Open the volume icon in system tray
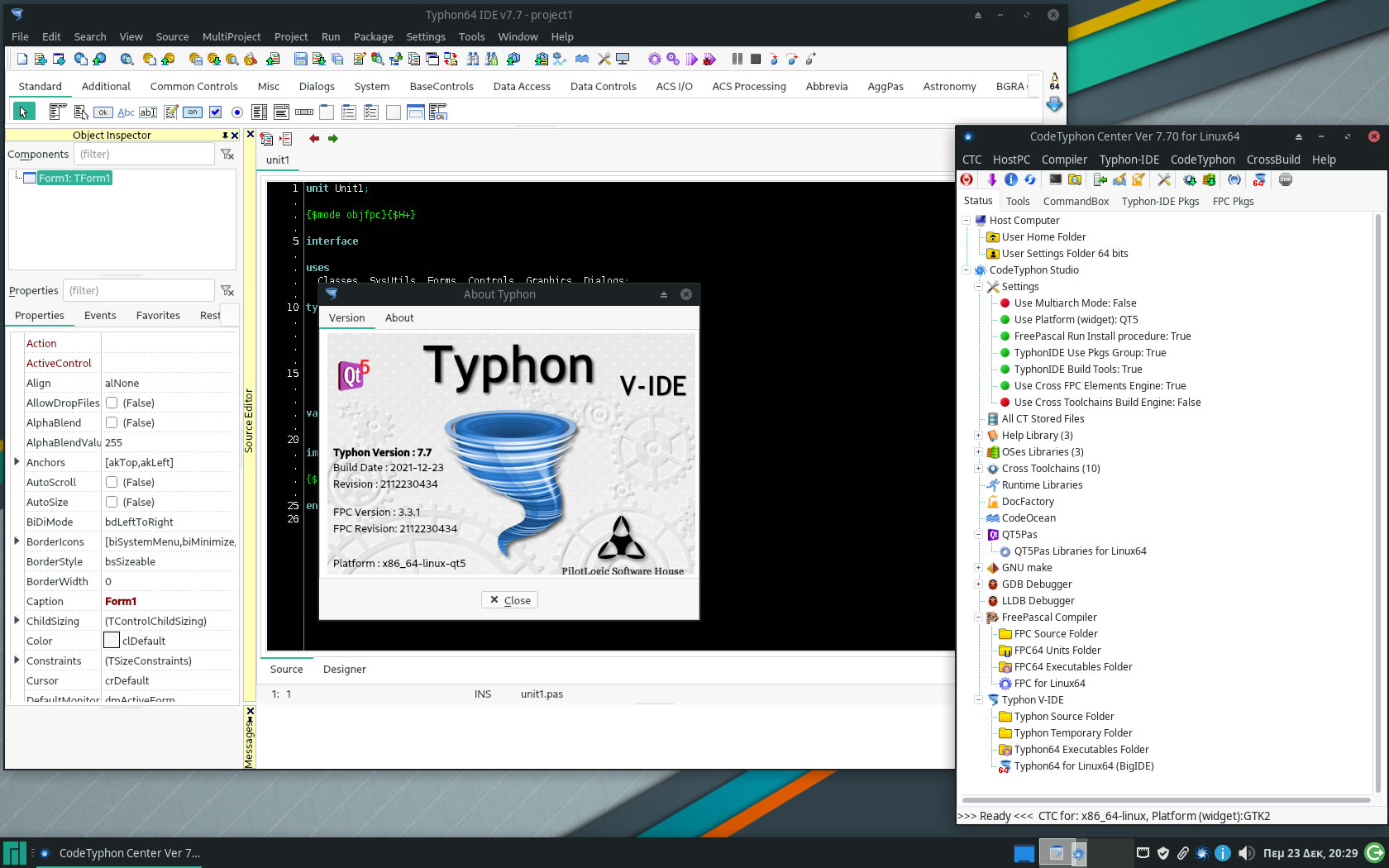Screen dimensions: 1389x868 (x=1246, y=853)
